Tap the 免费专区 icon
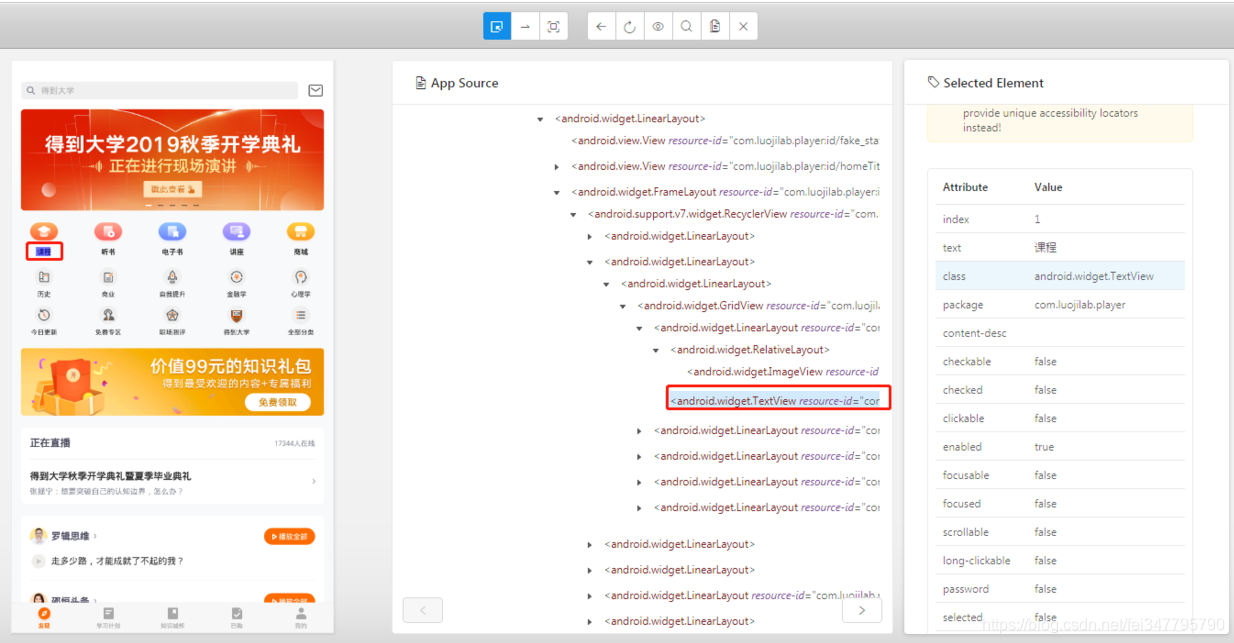This screenshot has height=643, width=1234. pyautogui.click(x=108, y=315)
